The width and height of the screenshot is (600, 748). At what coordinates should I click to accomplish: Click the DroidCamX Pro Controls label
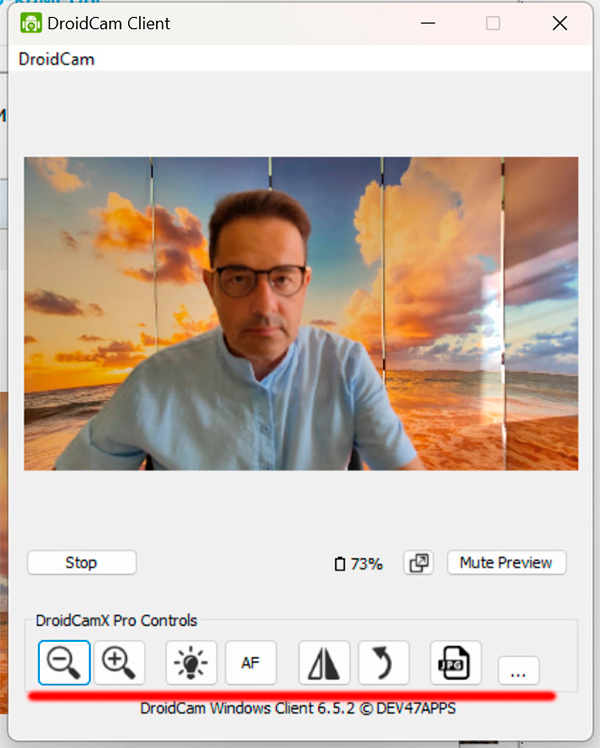(116, 621)
